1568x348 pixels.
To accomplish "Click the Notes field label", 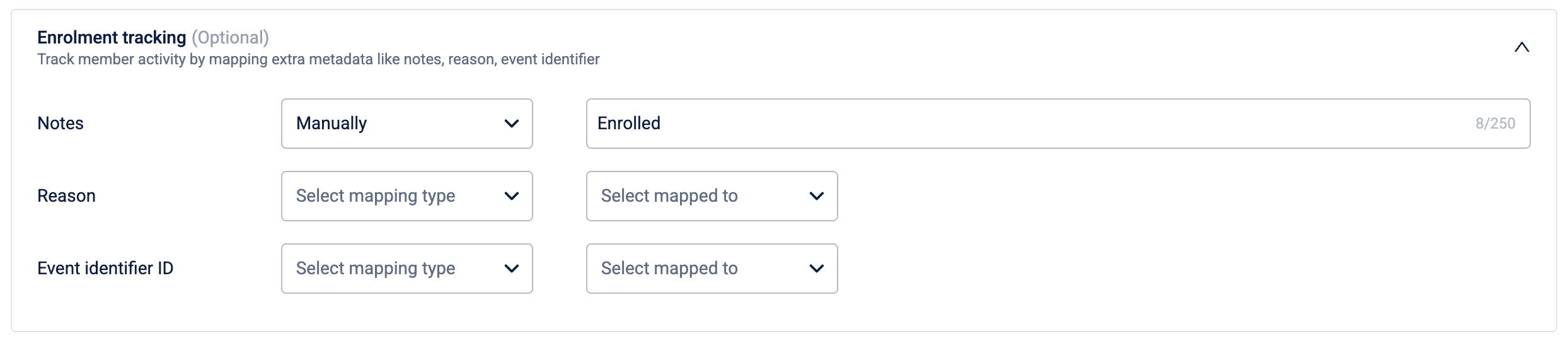I will click(x=61, y=124).
